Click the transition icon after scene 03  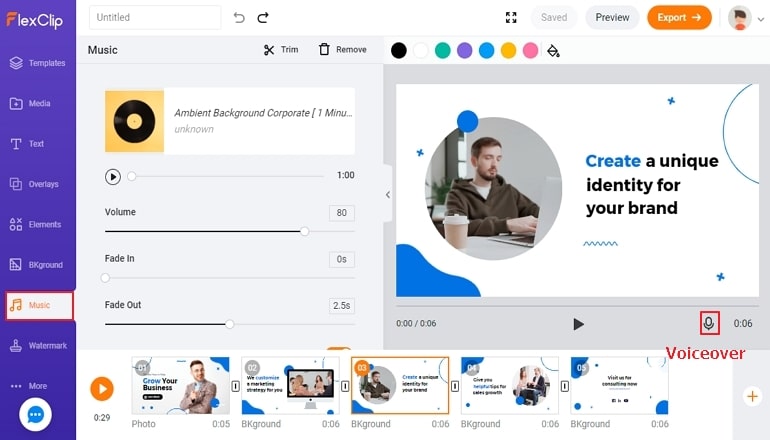[455, 386]
